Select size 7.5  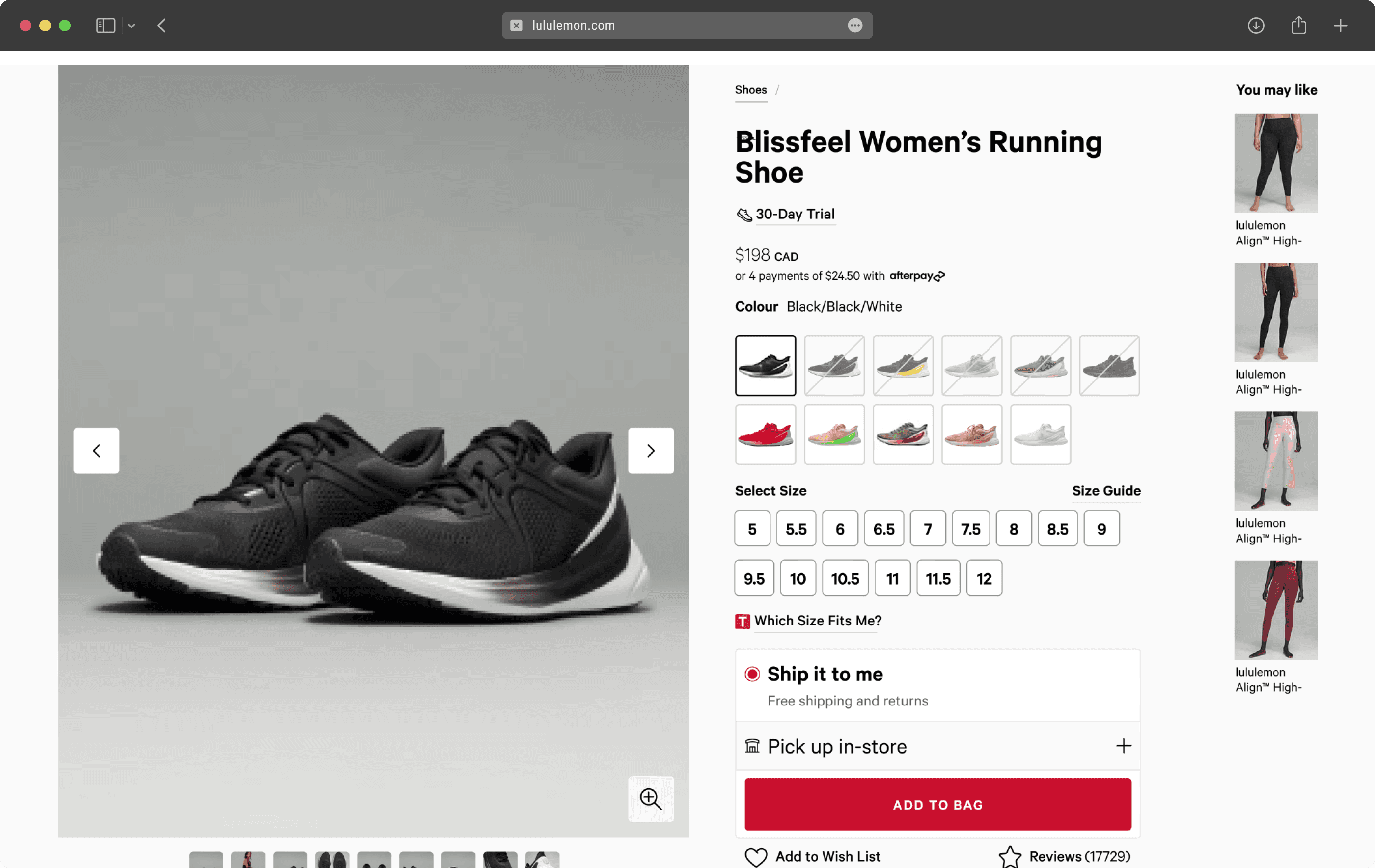pyautogui.click(x=970, y=529)
